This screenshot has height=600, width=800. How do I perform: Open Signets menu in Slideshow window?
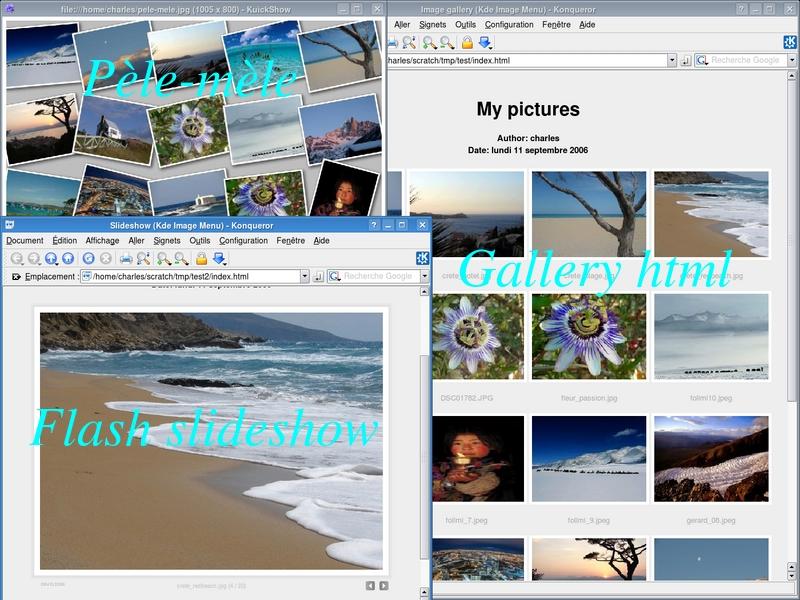pyautogui.click(x=167, y=241)
